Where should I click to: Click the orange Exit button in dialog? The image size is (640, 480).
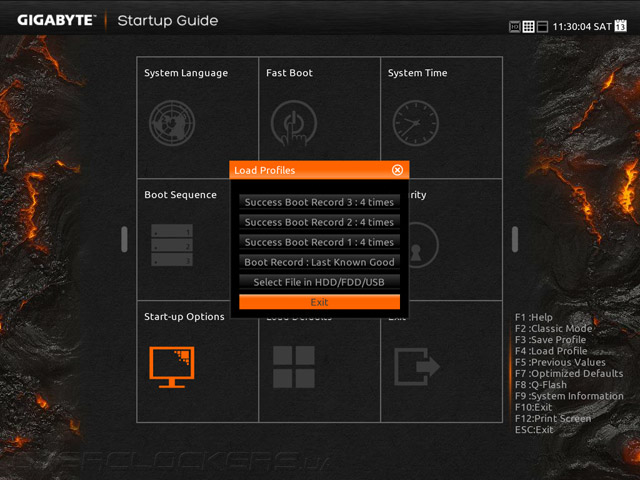319,302
